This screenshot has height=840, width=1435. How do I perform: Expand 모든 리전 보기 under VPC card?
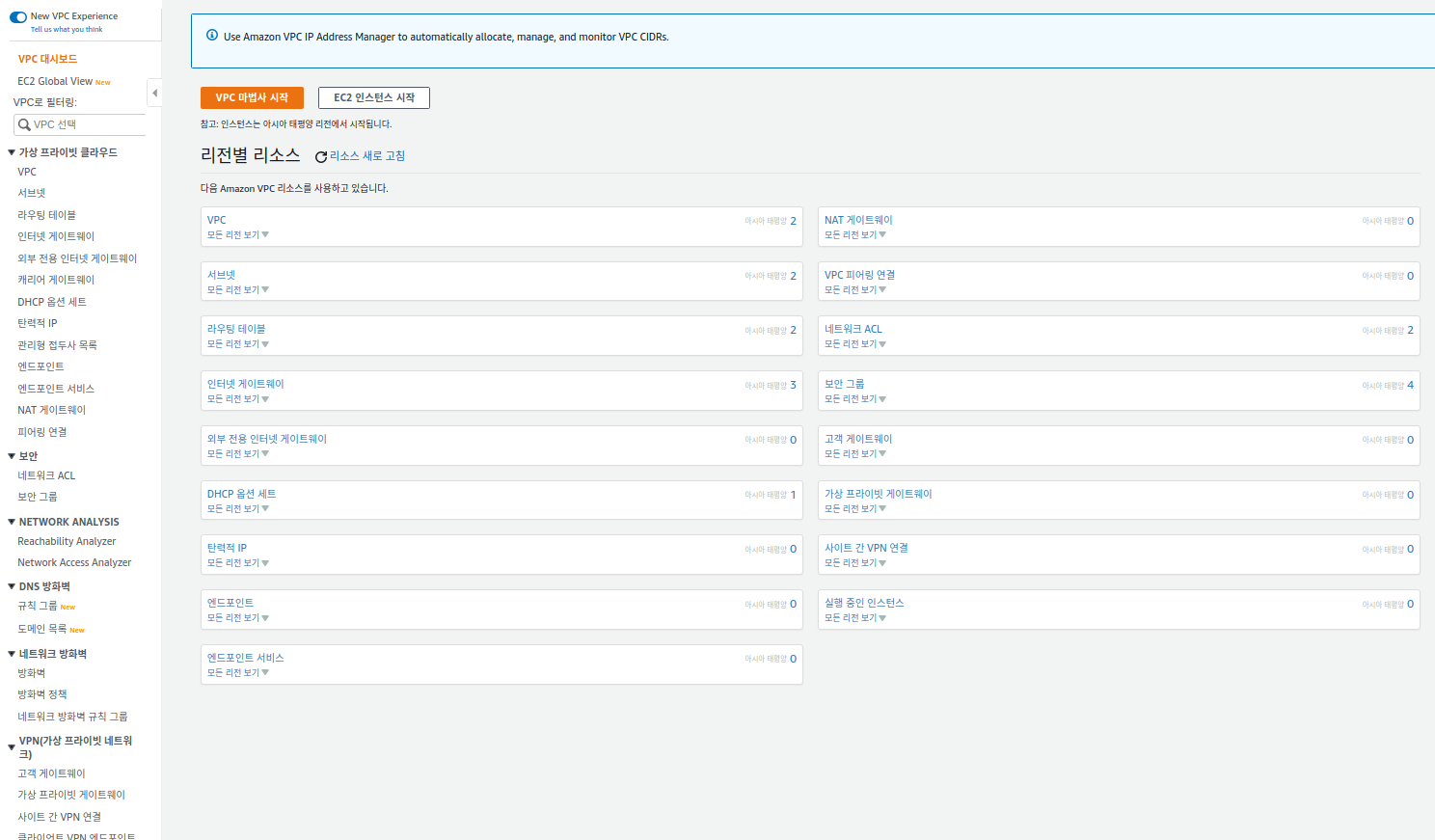pyautogui.click(x=238, y=234)
